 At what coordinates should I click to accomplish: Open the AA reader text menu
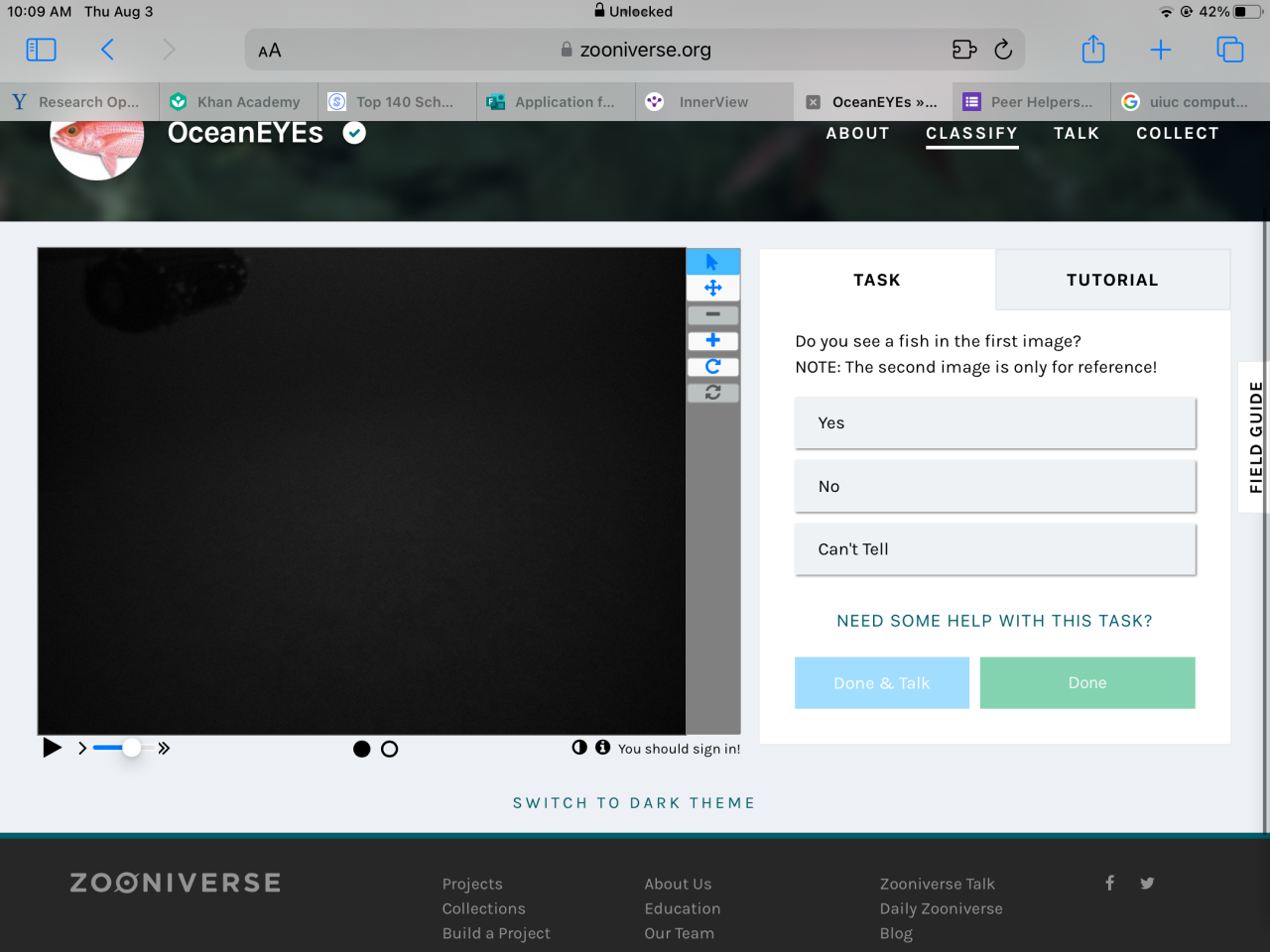pyautogui.click(x=270, y=51)
